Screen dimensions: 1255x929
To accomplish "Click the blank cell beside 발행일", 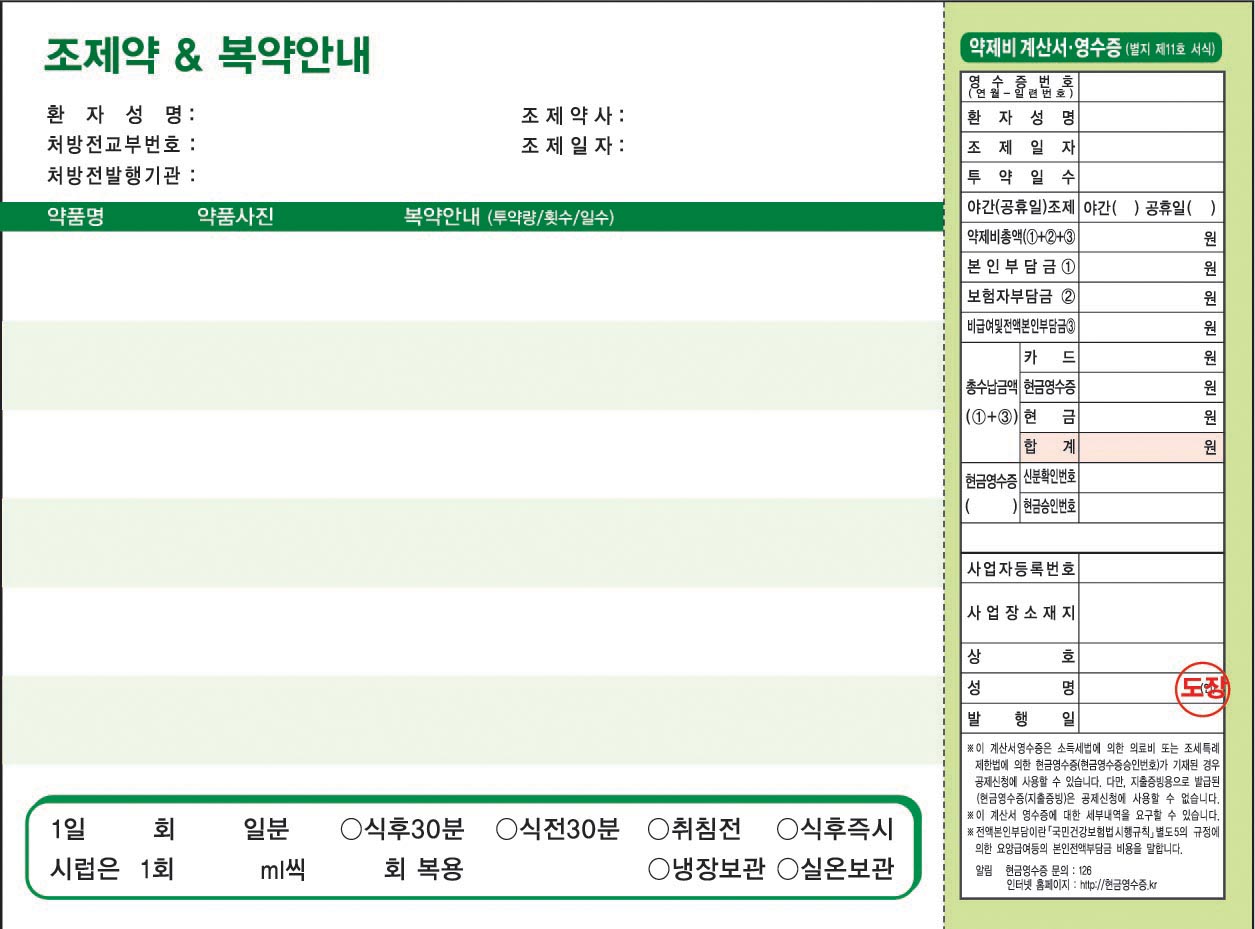I will 1151,718.
